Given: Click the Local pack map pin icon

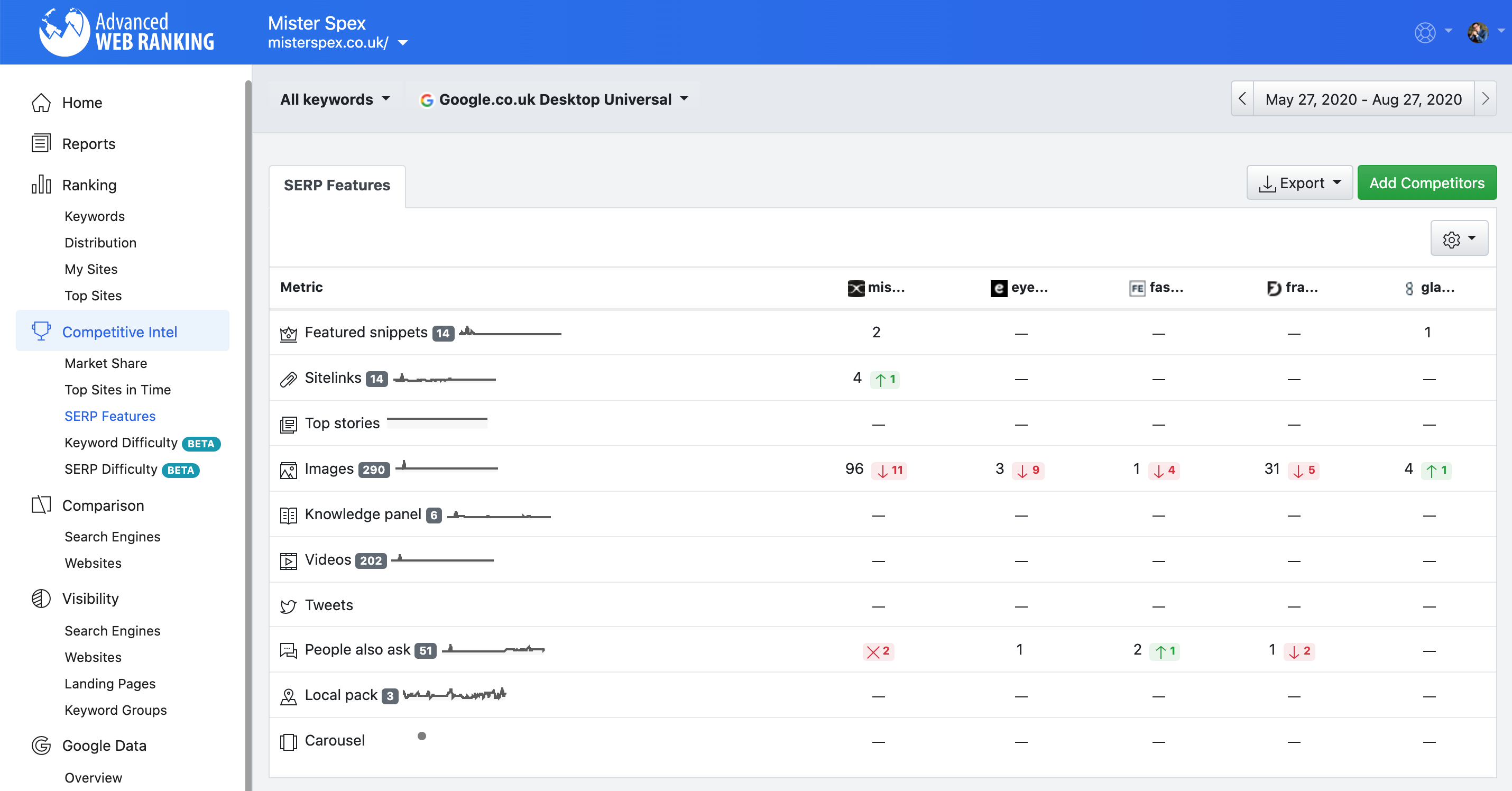Looking at the screenshot, I should point(288,696).
